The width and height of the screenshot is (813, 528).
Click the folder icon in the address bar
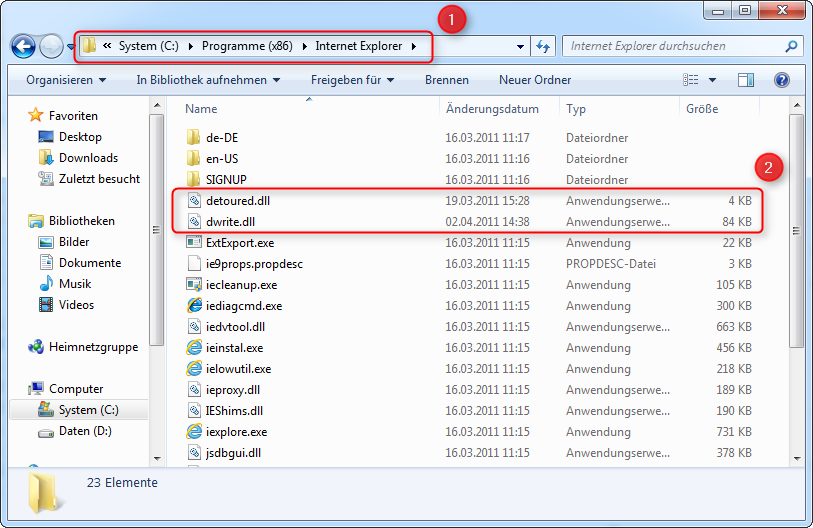[89, 46]
